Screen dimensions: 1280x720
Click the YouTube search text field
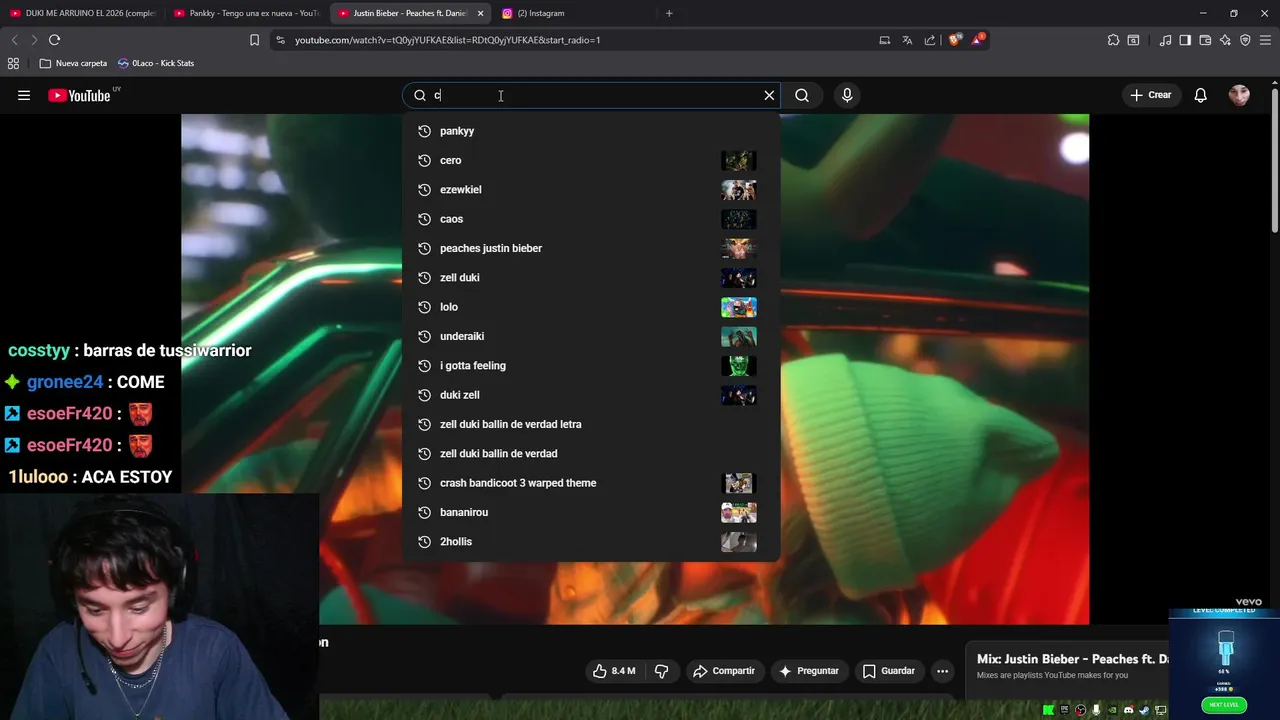pyautogui.click(x=590, y=95)
